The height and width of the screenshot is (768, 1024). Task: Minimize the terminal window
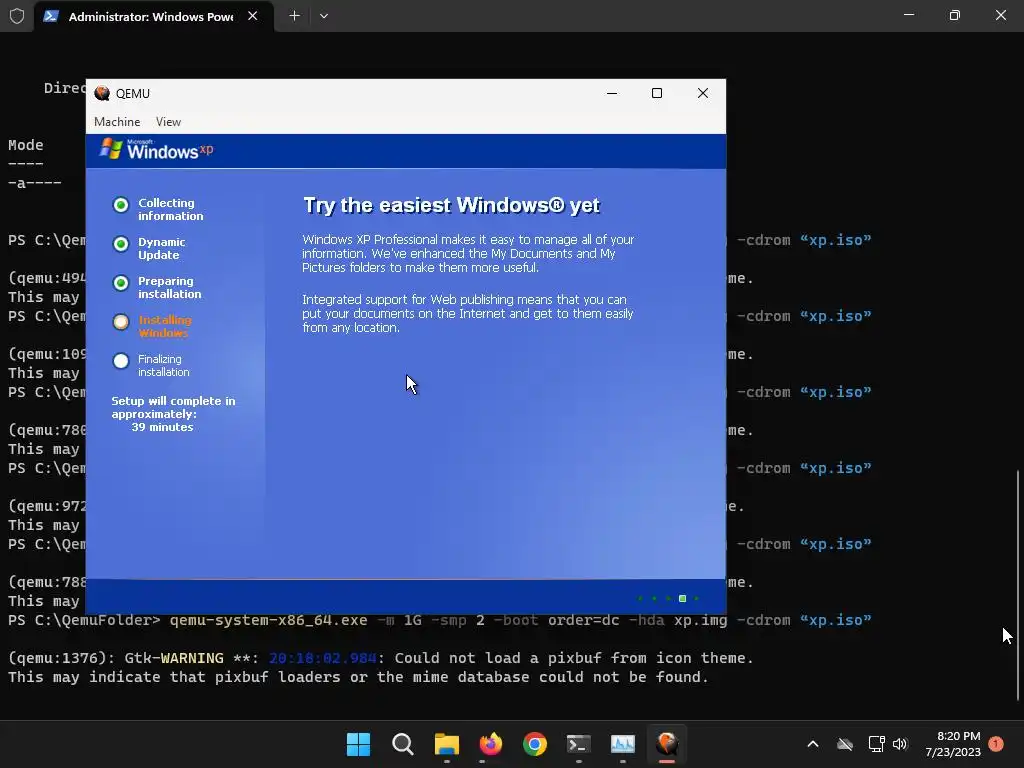(909, 15)
